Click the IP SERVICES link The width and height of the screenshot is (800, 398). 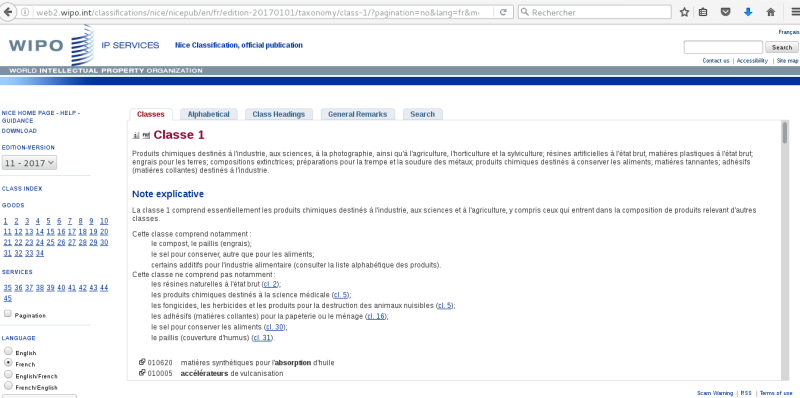point(130,45)
